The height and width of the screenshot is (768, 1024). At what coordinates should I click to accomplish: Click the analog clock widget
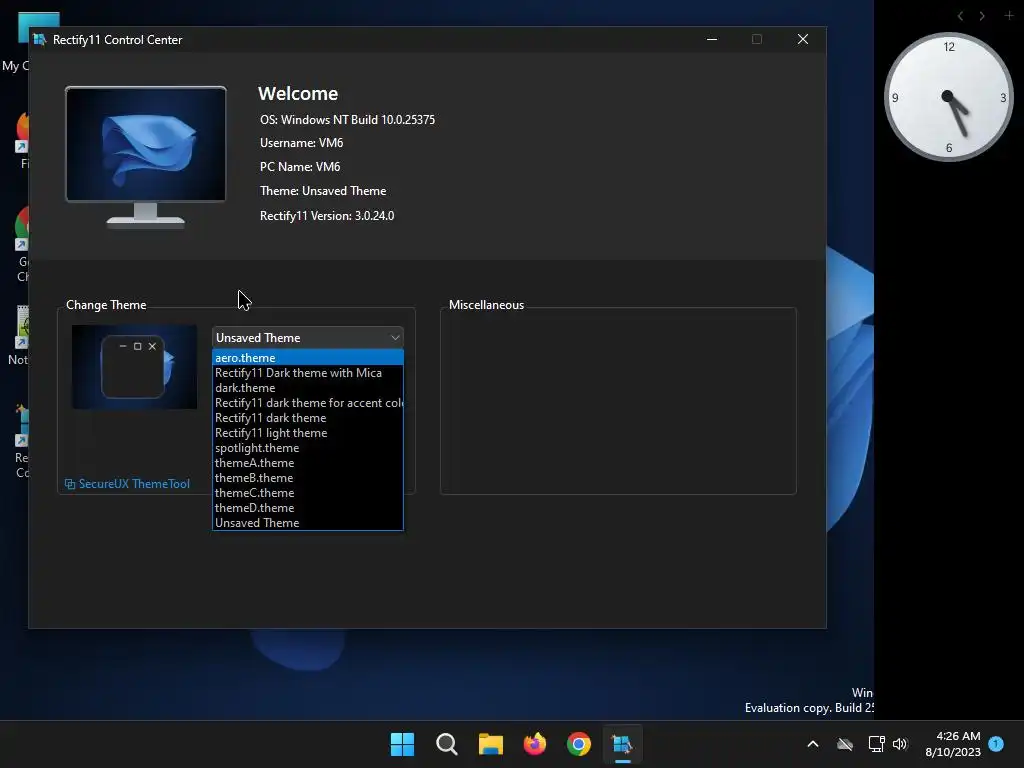[x=948, y=97]
